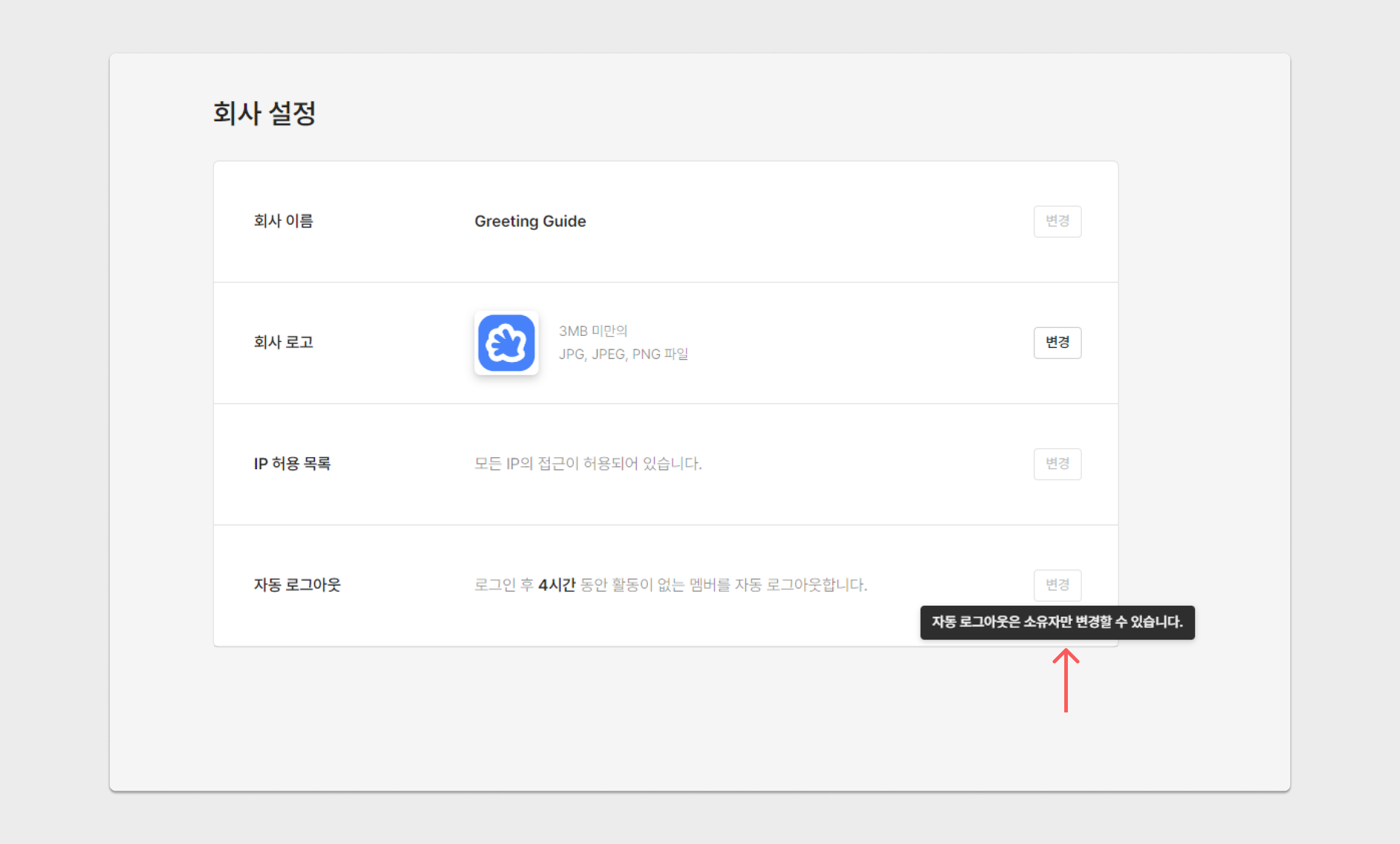
Task: Click 변경 in the IP 허용 목록 row
Action: 1057,464
